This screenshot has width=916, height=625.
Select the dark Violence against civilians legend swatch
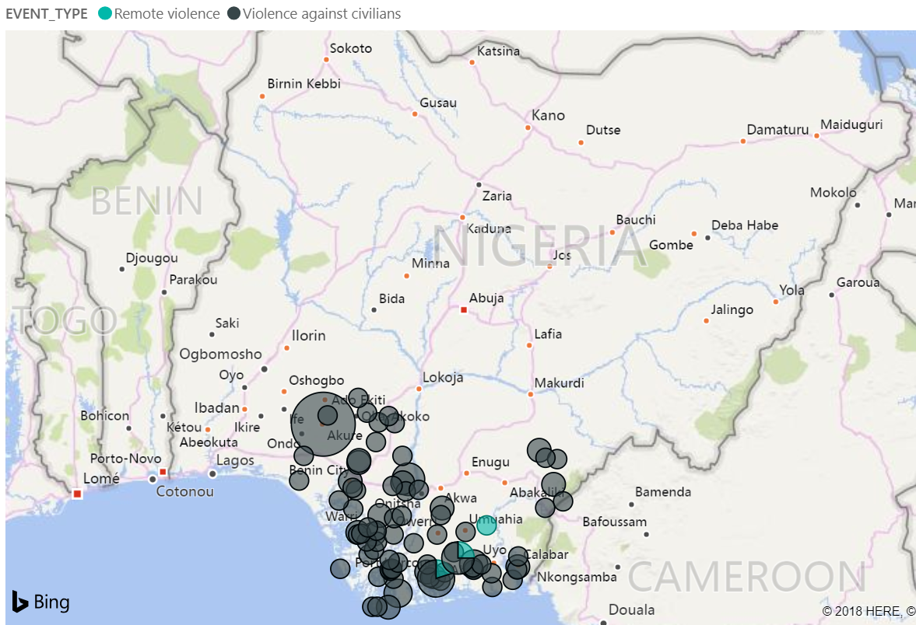(234, 14)
